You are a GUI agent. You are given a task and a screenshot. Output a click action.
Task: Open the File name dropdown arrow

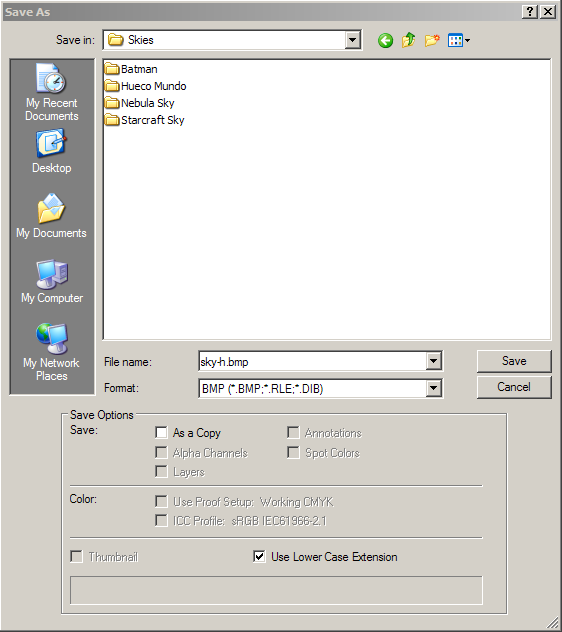(433, 361)
